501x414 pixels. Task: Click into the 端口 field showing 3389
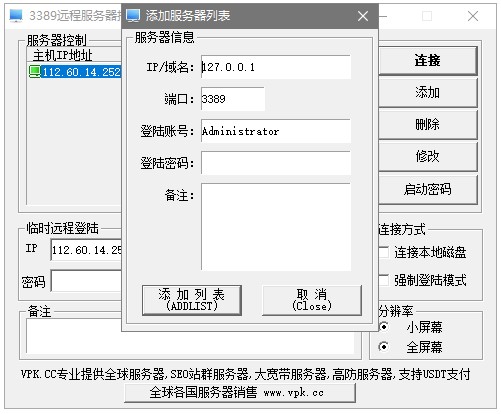[233, 99]
